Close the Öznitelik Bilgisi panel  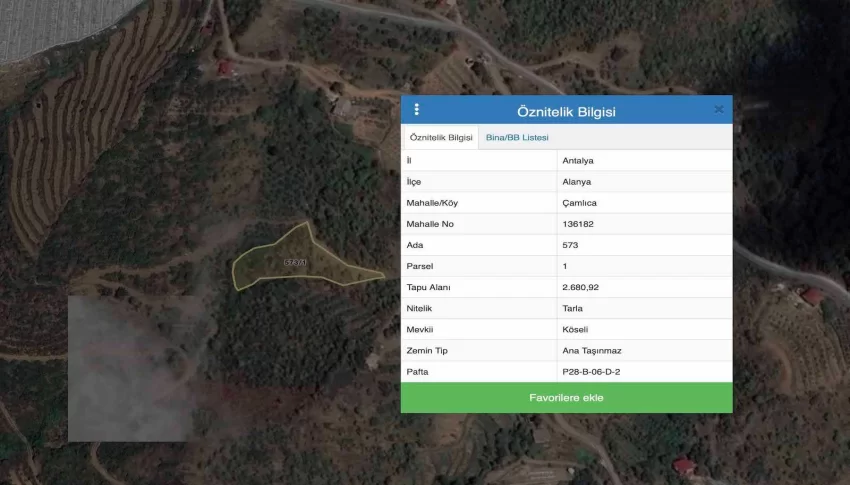[x=718, y=110]
